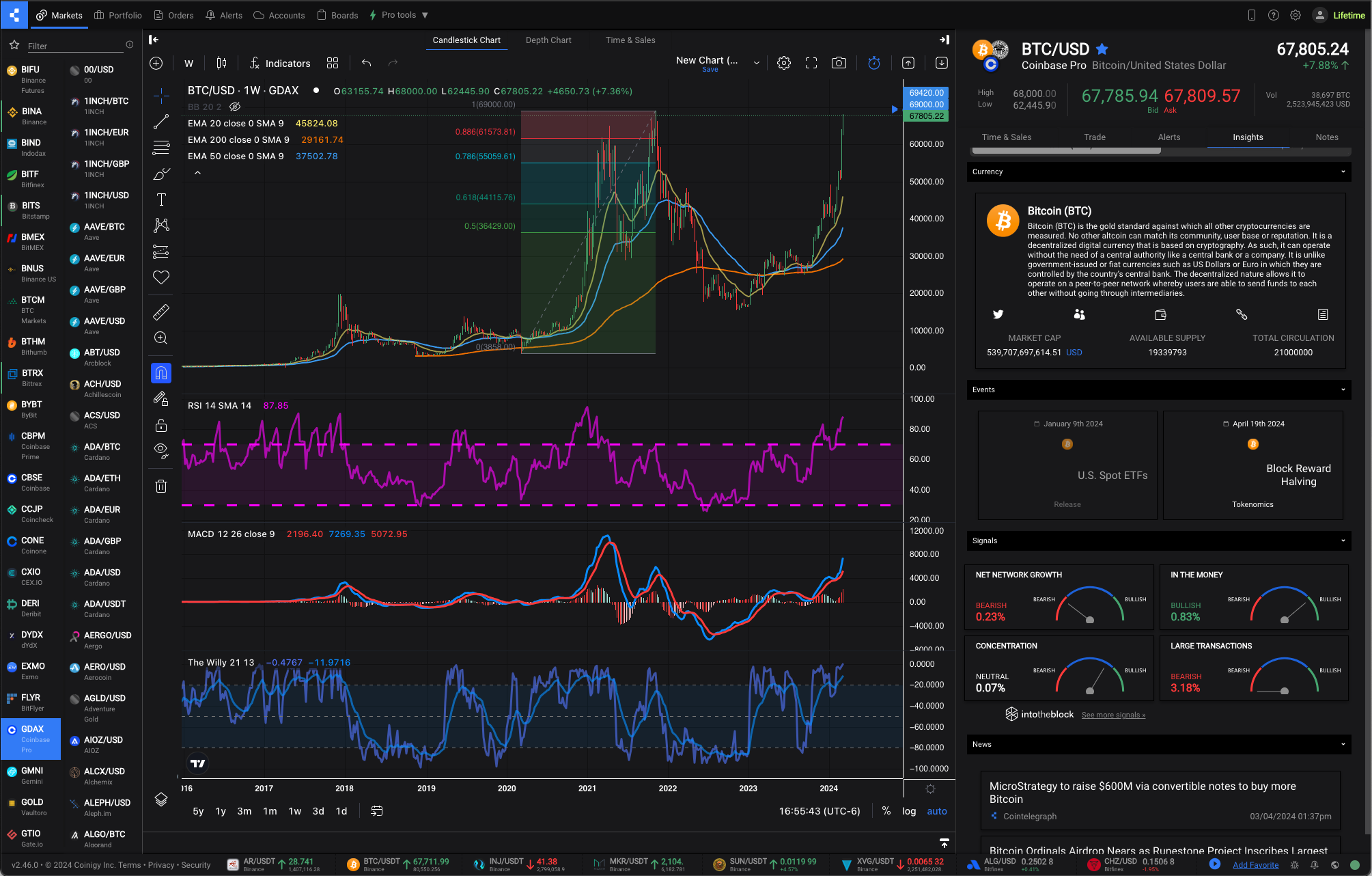
Task: Switch to the Depth Chart tab
Action: (x=548, y=40)
